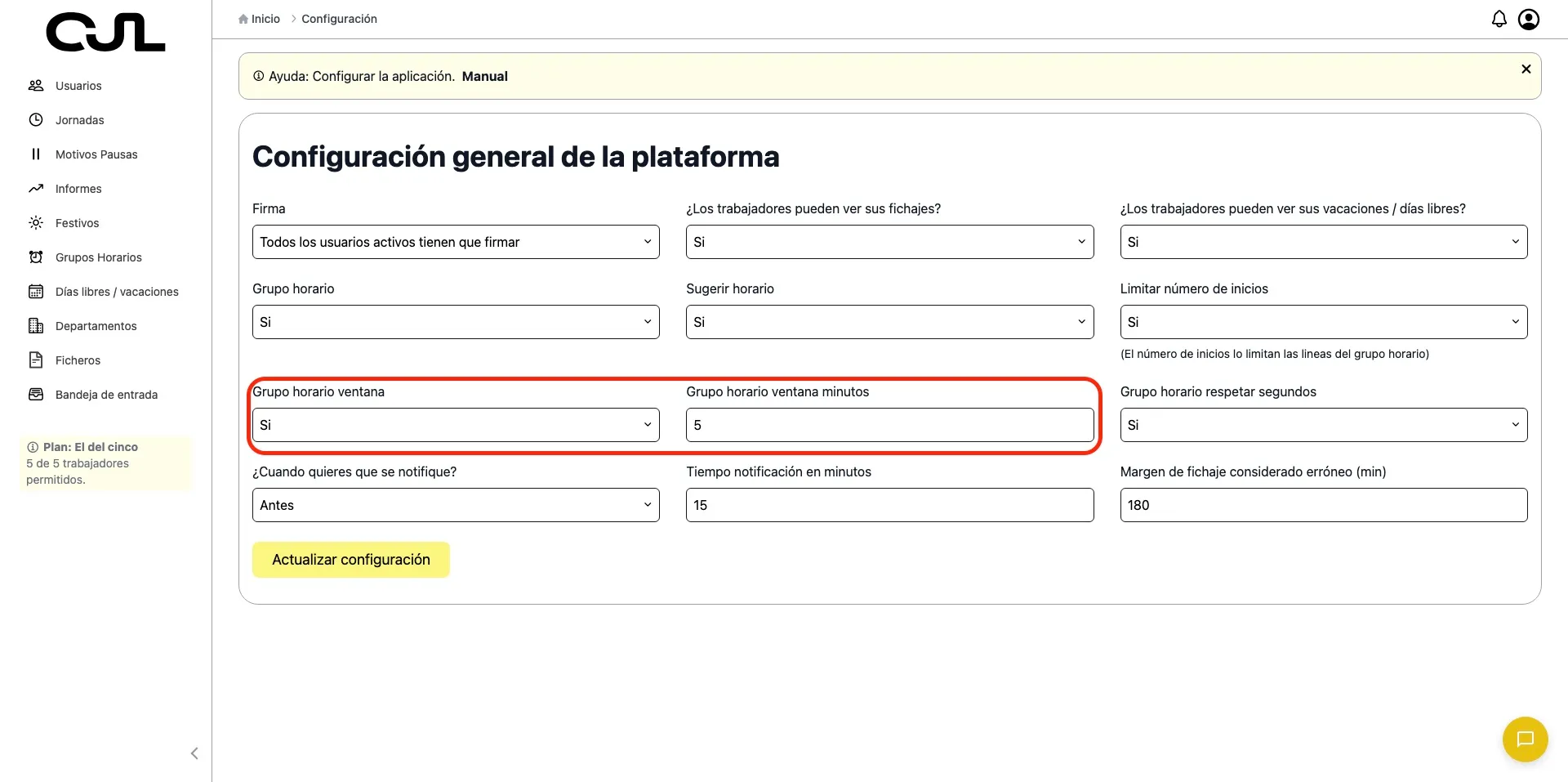Click the CJL logo
1568x782 pixels.
coord(105,33)
